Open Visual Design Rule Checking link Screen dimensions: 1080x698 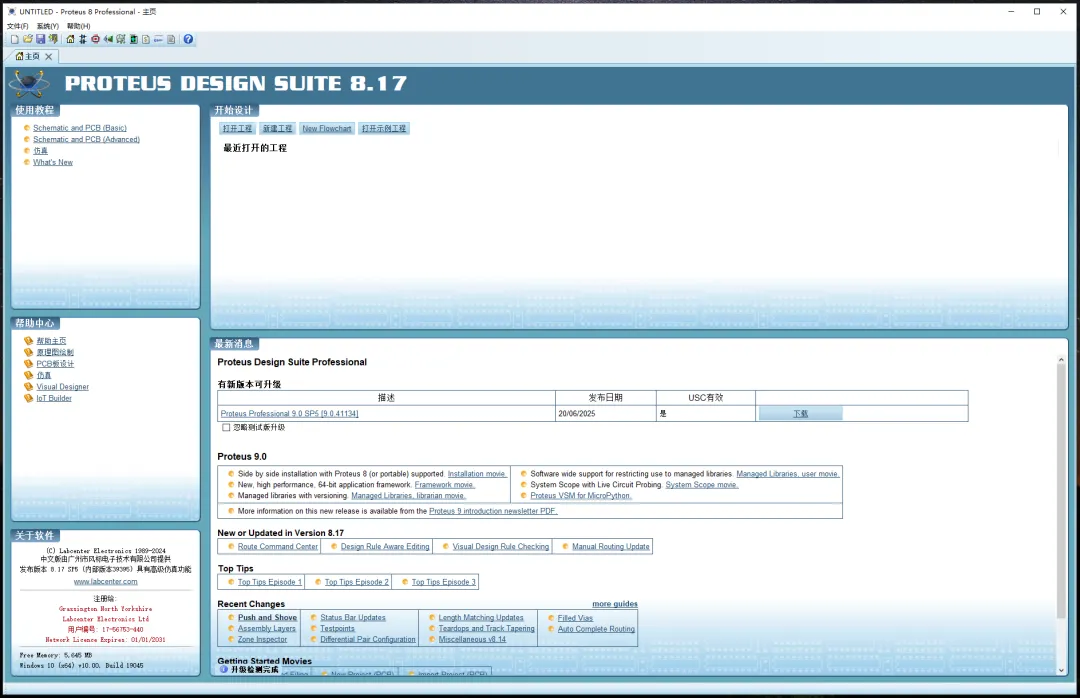(x=501, y=546)
